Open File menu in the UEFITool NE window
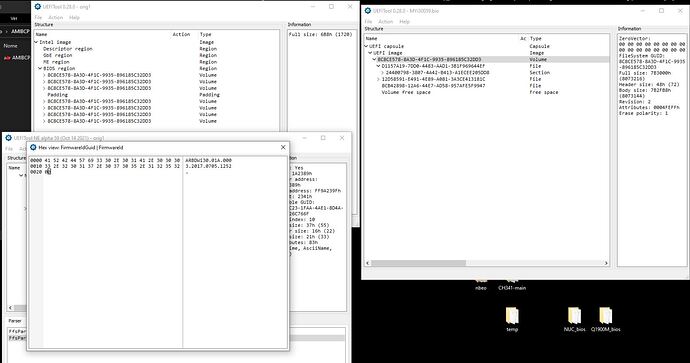The width and height of the screenshot is (690, 363). [x=9, y=149]
